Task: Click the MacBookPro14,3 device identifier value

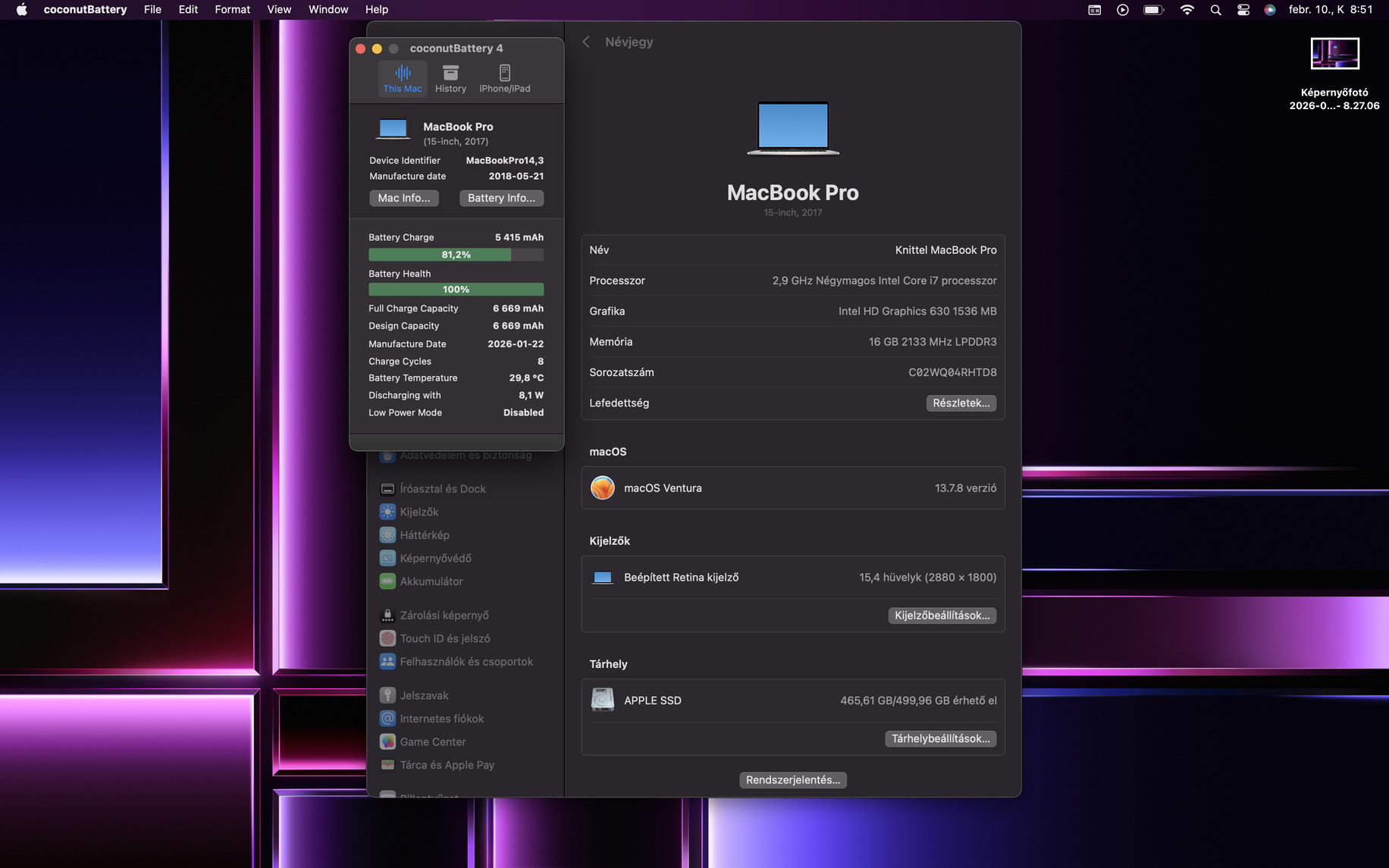Action: tap(505, 161)
